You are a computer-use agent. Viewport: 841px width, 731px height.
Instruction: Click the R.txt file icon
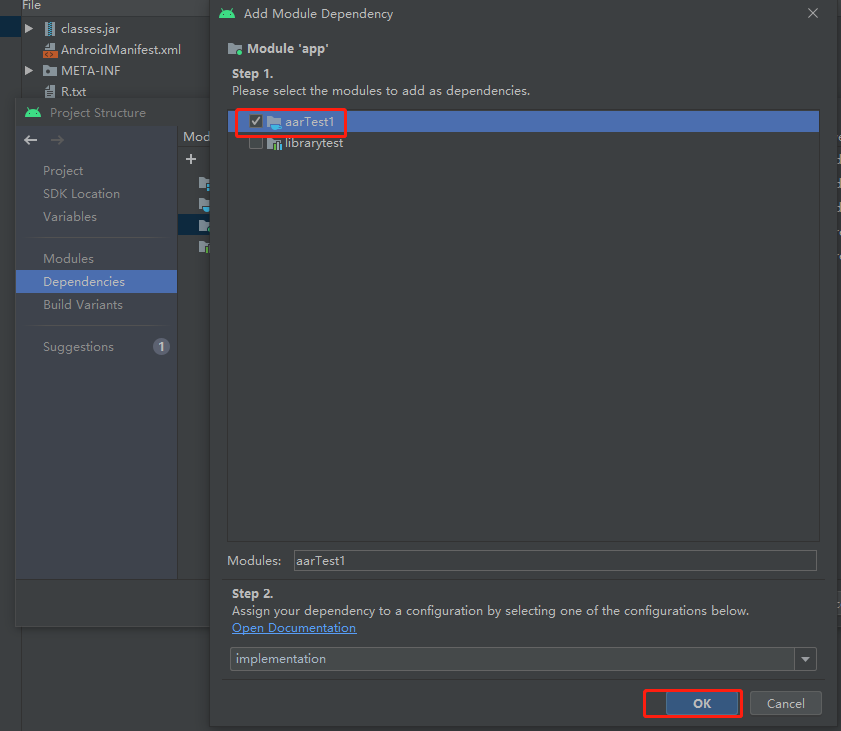(49, 92)
